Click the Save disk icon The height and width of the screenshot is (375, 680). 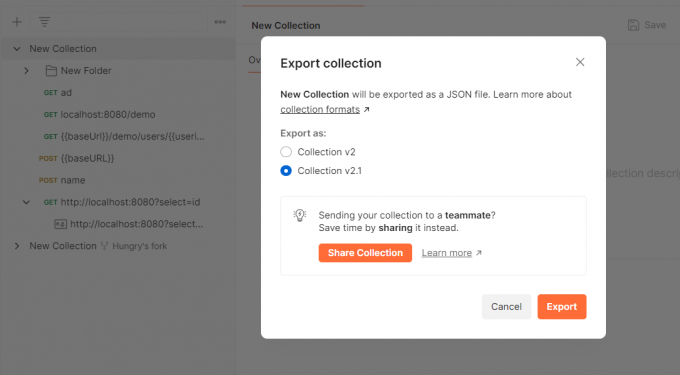point(633,25)
